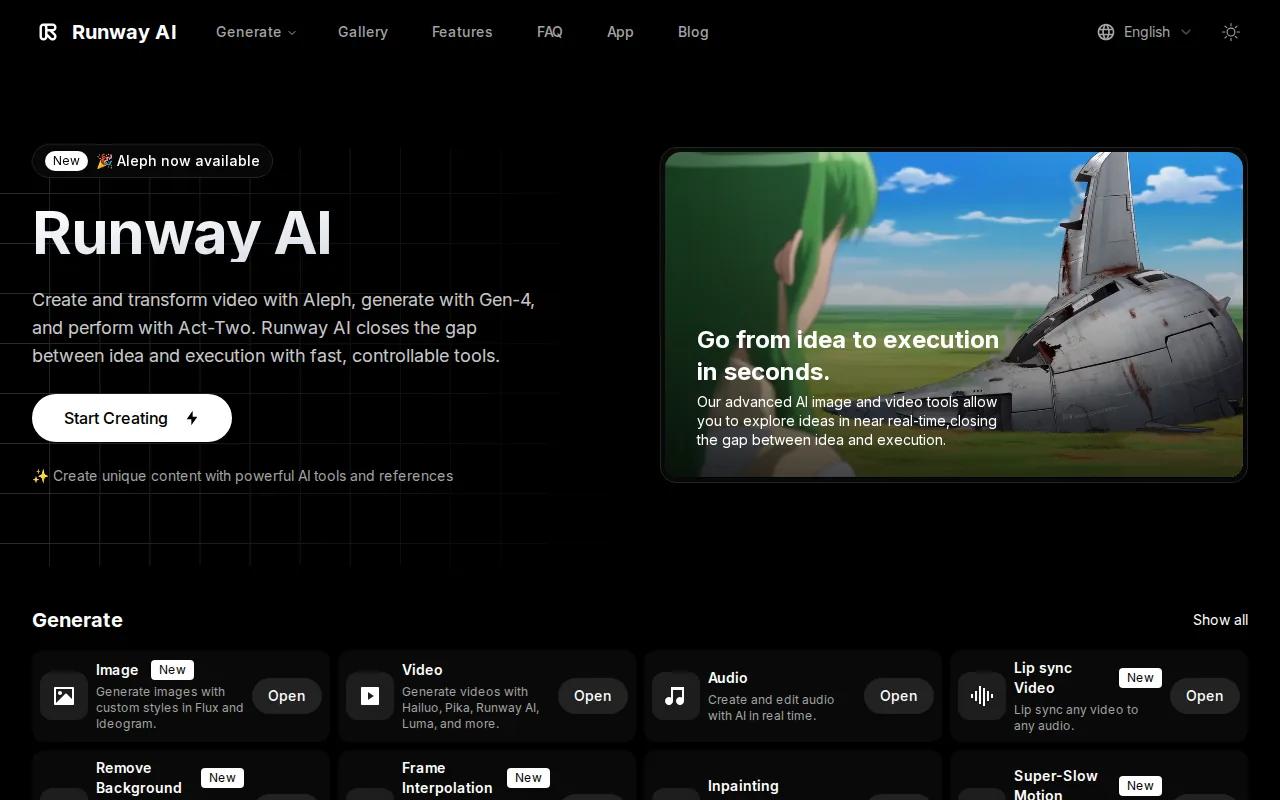1280x800 pixels.
Task: Click the hero anime spaceship video preview
Action: pos(954,315)
